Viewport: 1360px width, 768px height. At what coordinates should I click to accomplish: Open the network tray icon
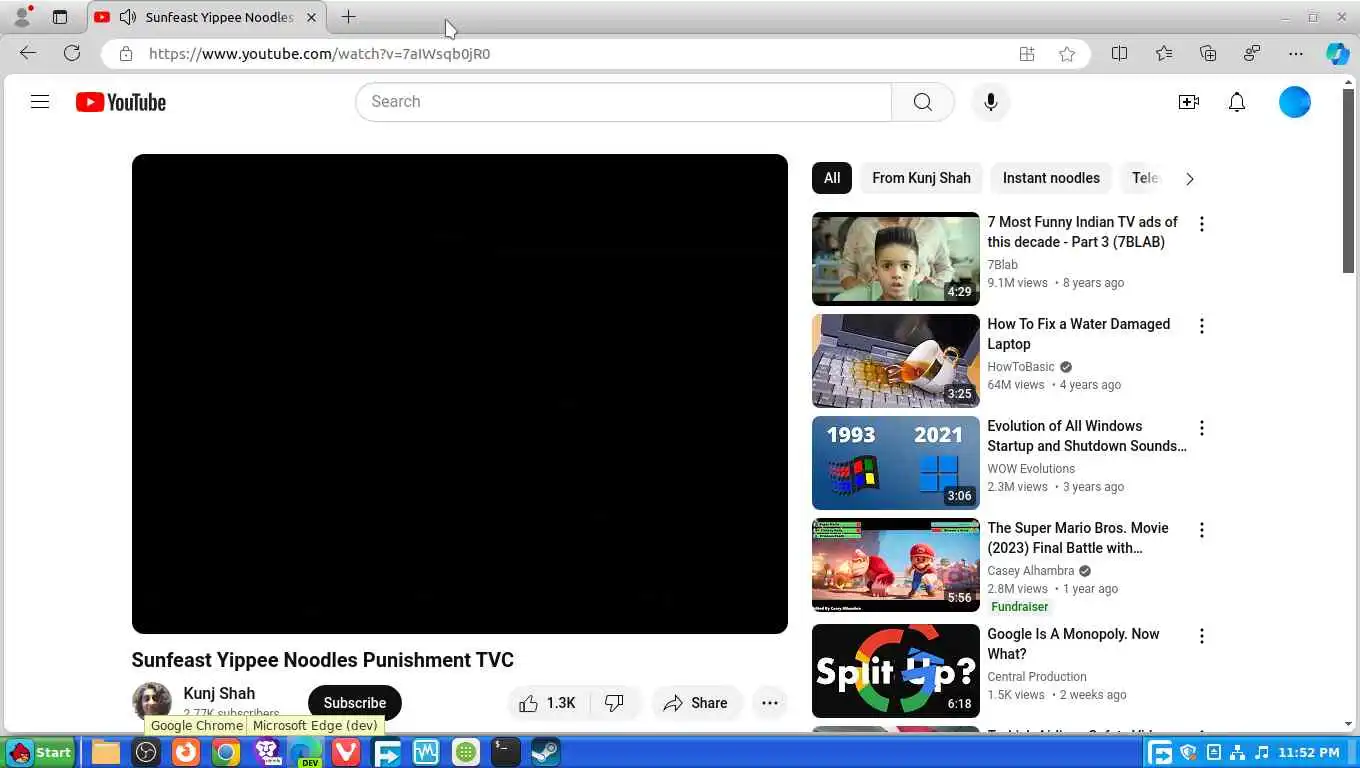tap(1238, 752)
